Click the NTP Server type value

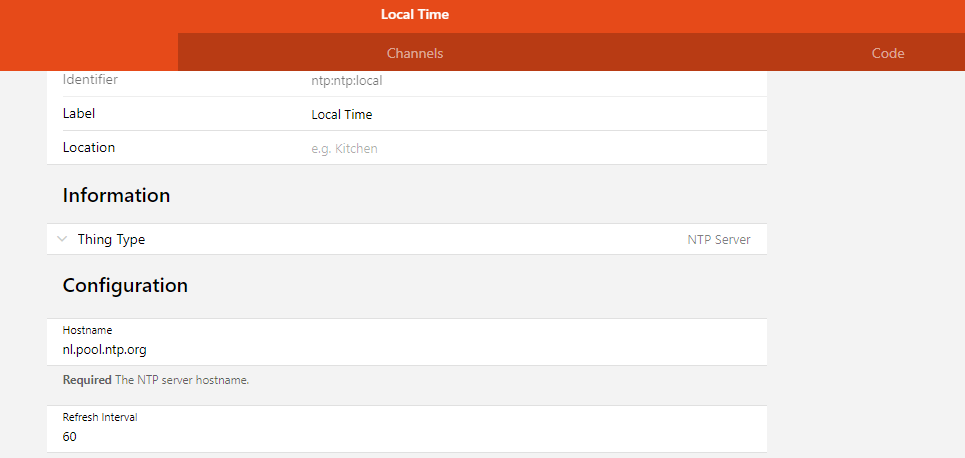[718, 240]
